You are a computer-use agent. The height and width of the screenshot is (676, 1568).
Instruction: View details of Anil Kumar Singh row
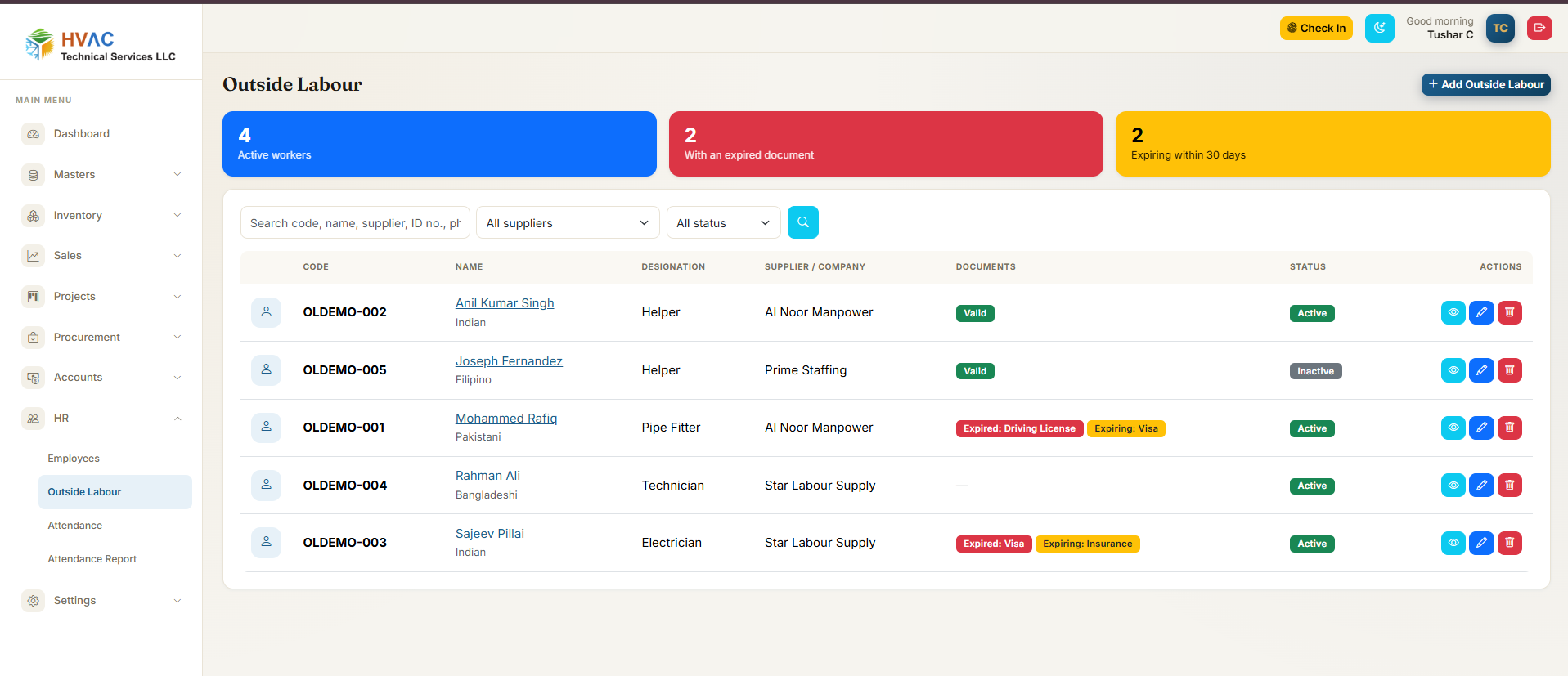click(x=1453, y=312)
